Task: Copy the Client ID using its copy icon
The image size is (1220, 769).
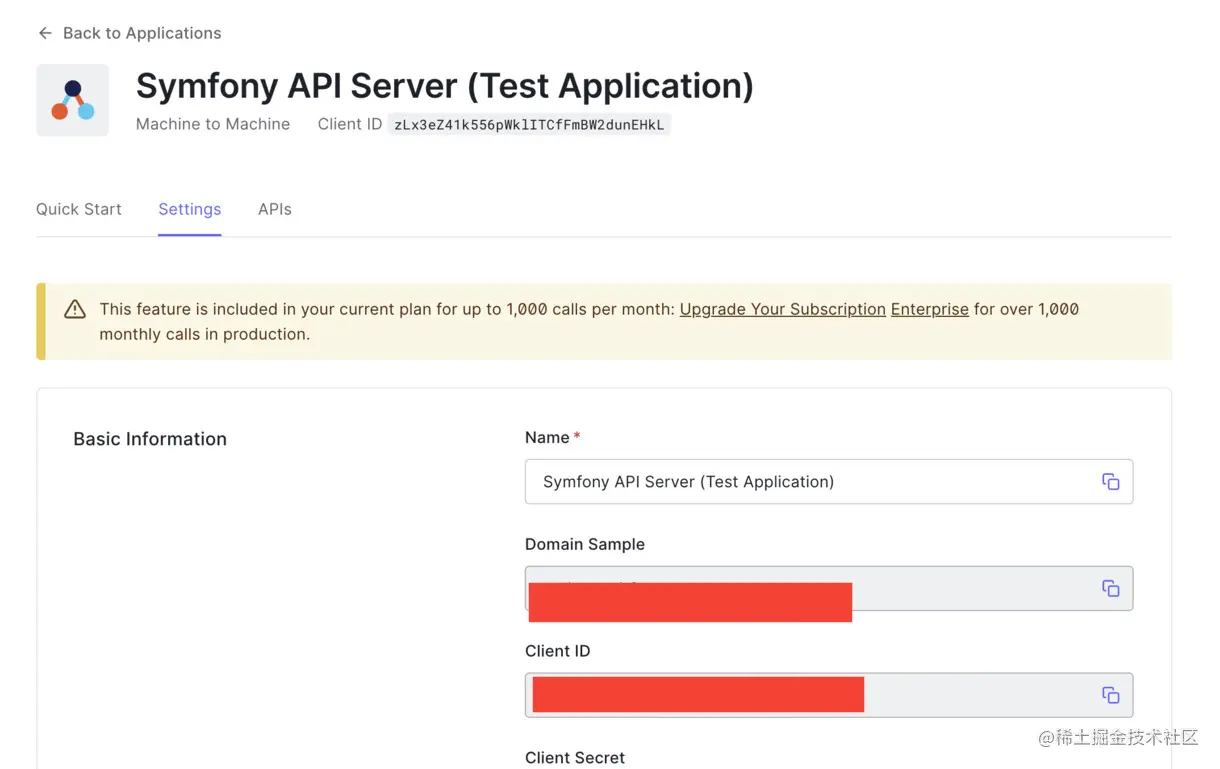Action: point(1110,694)
